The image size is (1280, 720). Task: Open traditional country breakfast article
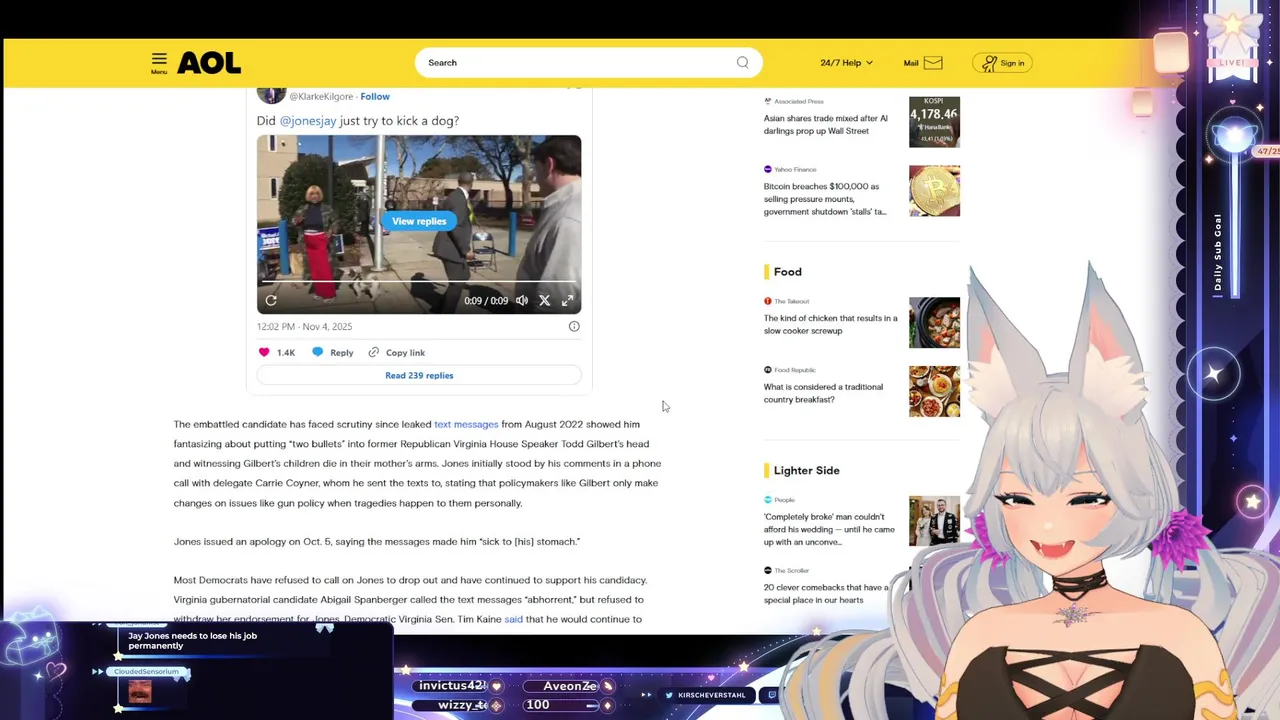(x=823, y=393)
